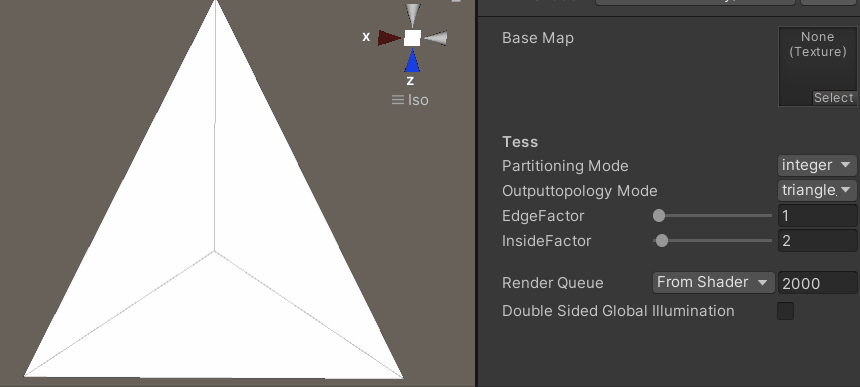Click Double Sided Global Illumination label
The image size is (860, 387).
(618, 311)
